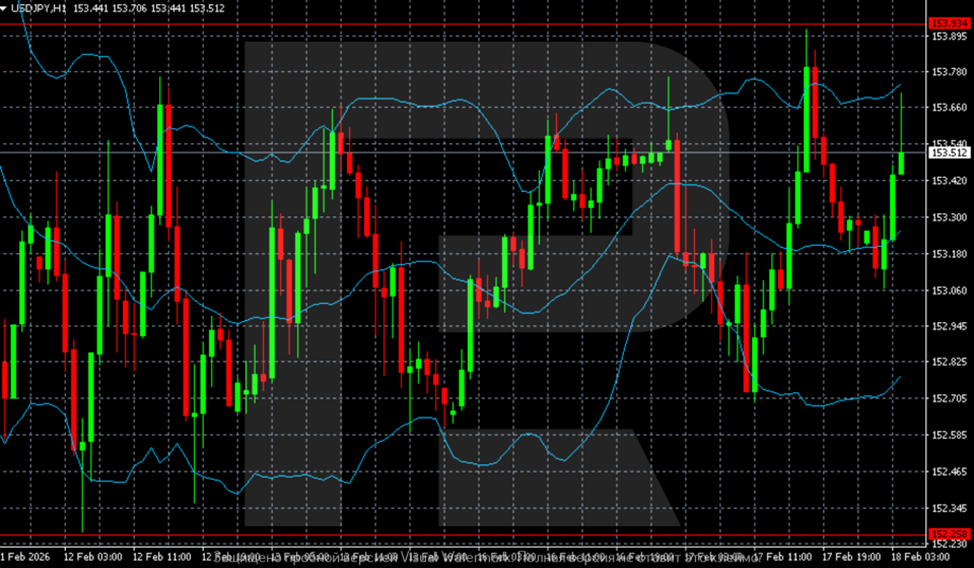Viewport: 974px width, 568px height.
Task: Select the lower red horizontal support line
Action: pos(463,535)
